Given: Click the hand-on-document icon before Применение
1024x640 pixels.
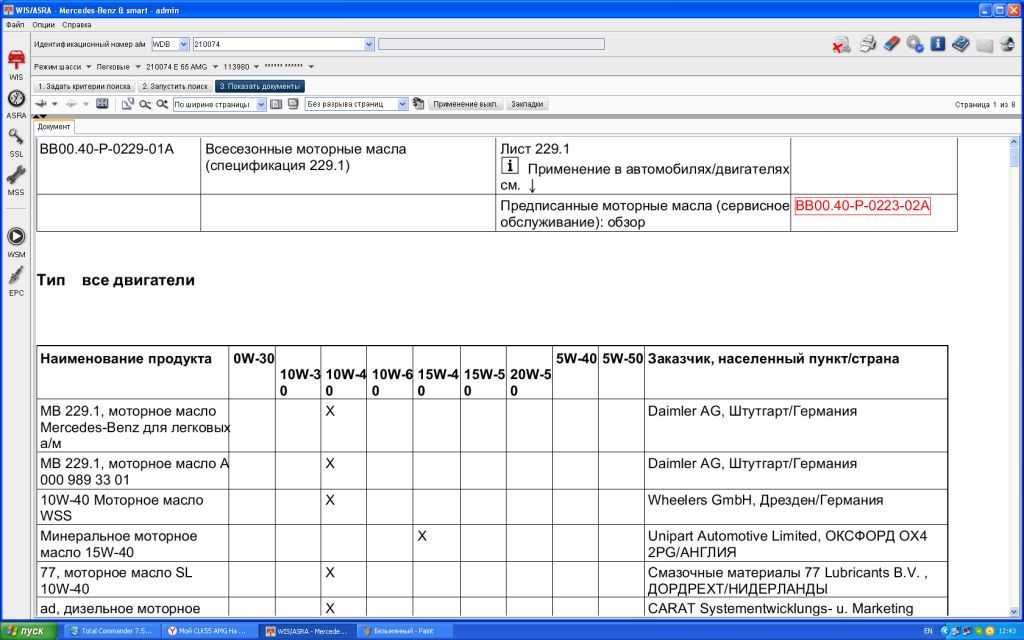Looking at the screenshot, I should (x=418, y=104).
